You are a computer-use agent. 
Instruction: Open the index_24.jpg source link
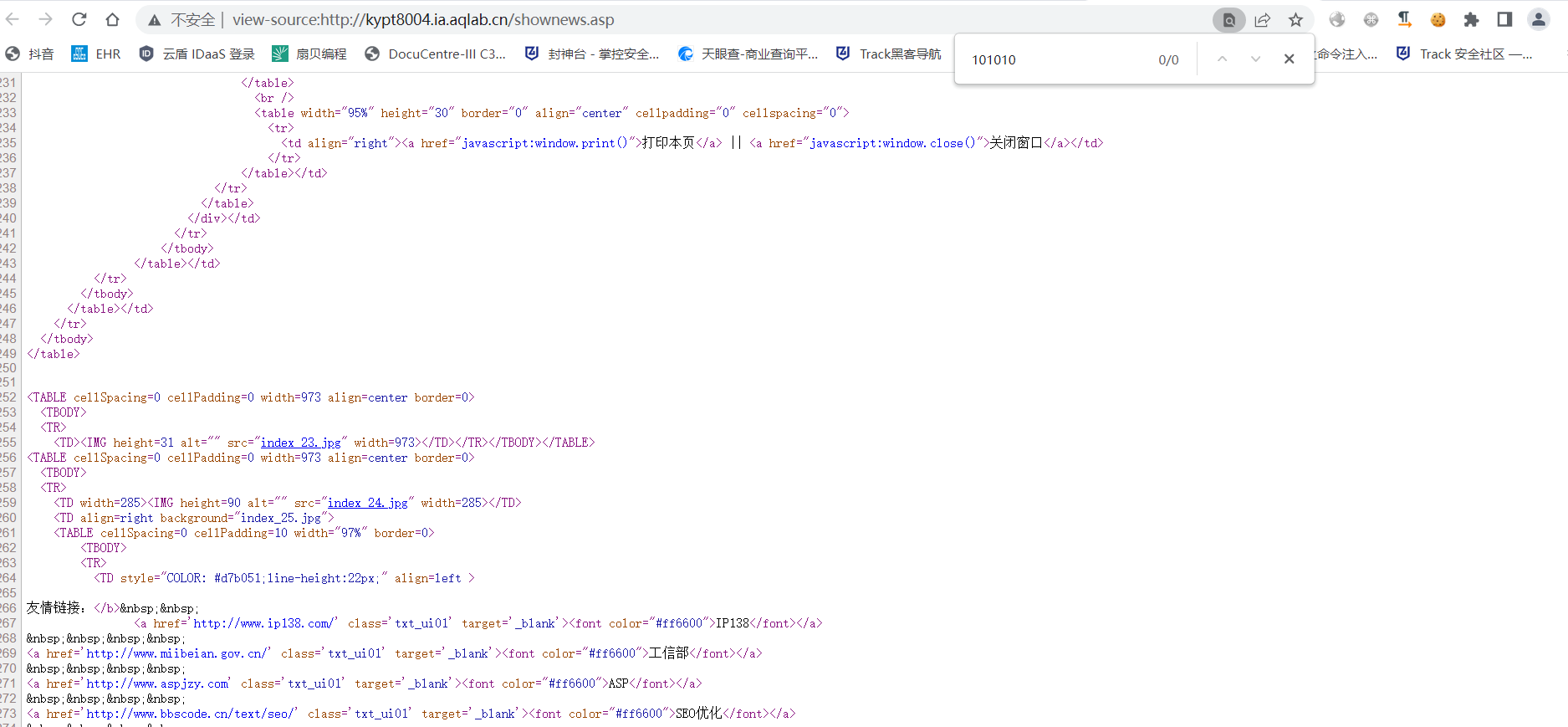[368, 503]
